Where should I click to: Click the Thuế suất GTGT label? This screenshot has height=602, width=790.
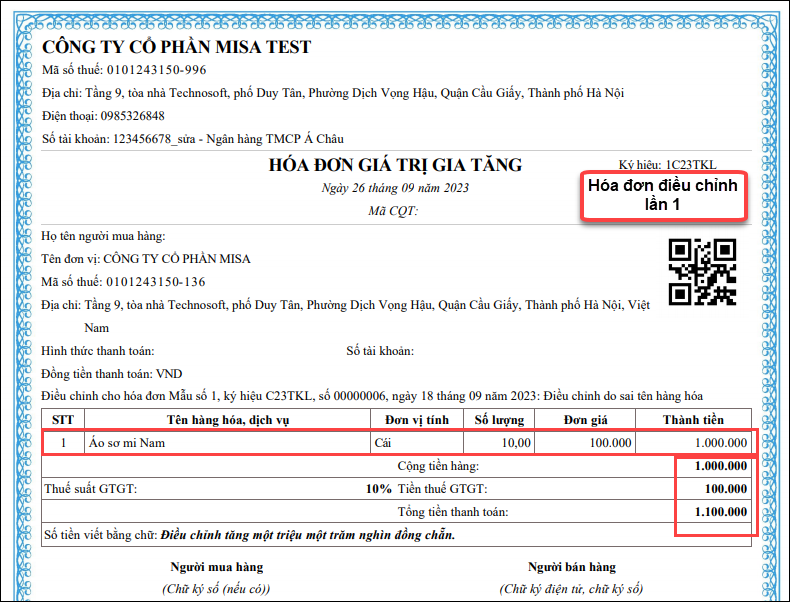tap(91, 489)
